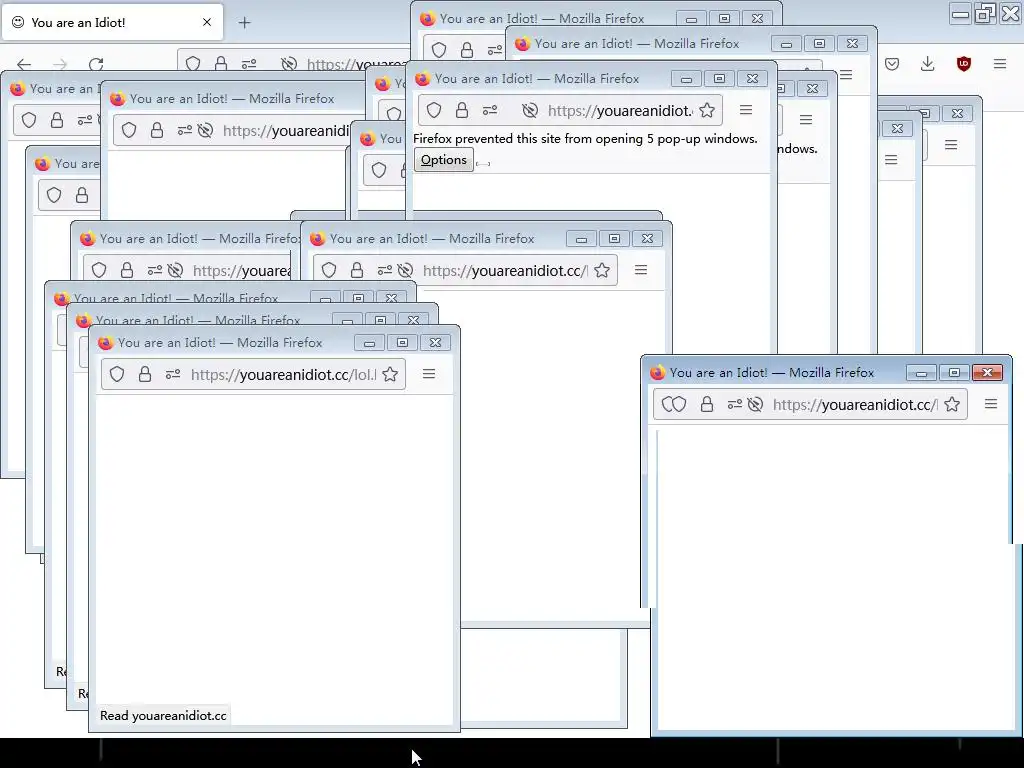Screen dimensions: 1024x768
Task: Open hamburger menu in the center-screen popup window
Action: [641, 270]
